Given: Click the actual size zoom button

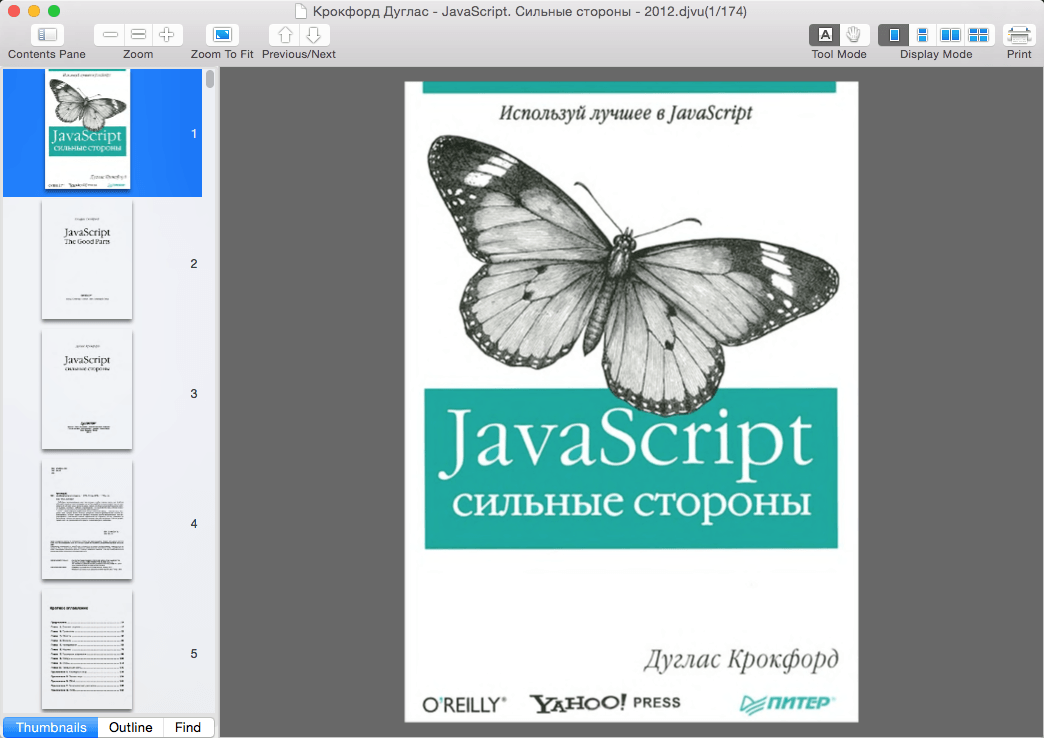Looking at the screenshot, I should tap(138, 35).
